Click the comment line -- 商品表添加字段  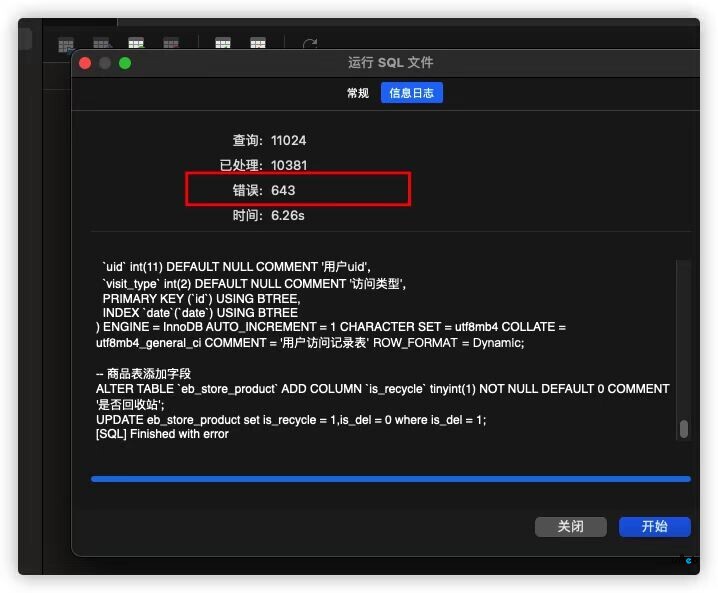point(143,374)
